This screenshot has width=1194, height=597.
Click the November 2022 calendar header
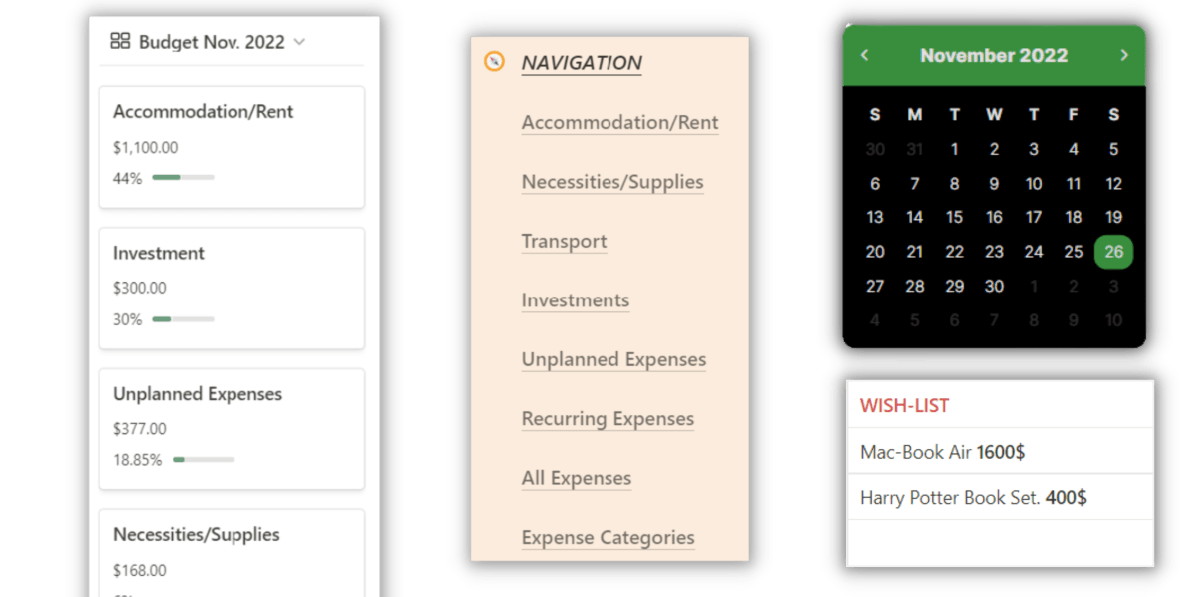point(994,55)
